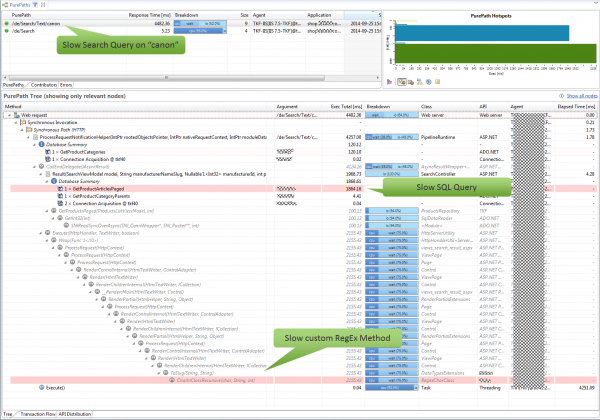This screenshot has height=420, width=600.
Task: Collapse the CallEndDelegate(IAsyncResult) node
Action: (34, 166)
